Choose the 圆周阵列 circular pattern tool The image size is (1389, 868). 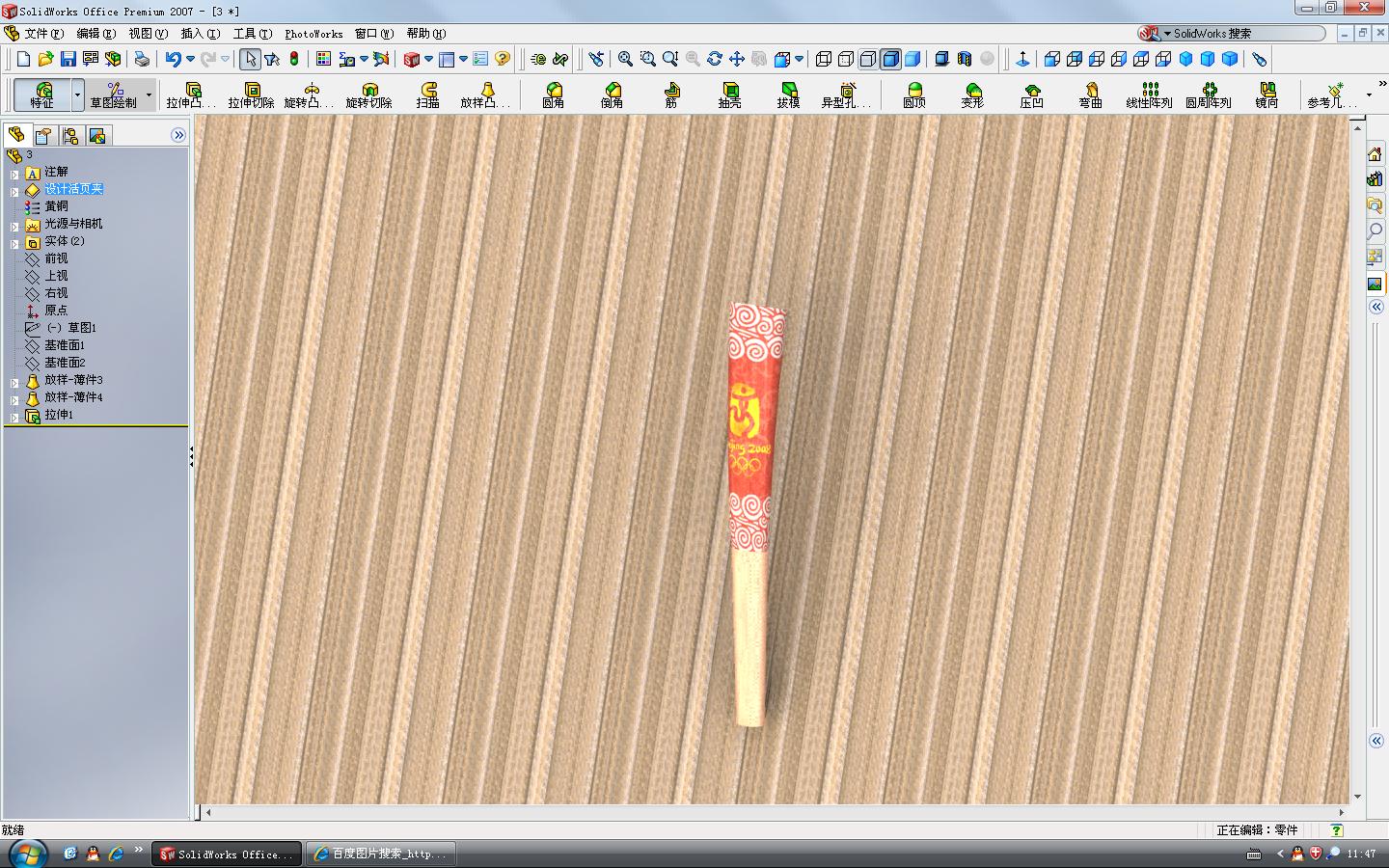(x=1209, y=95)
